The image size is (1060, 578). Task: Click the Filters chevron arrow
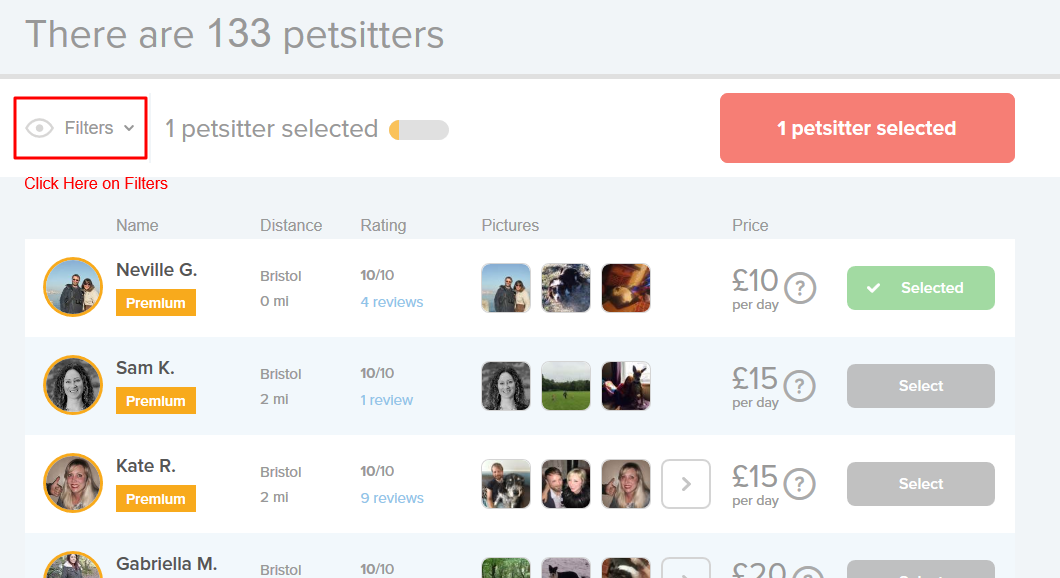tap(129, 128)
